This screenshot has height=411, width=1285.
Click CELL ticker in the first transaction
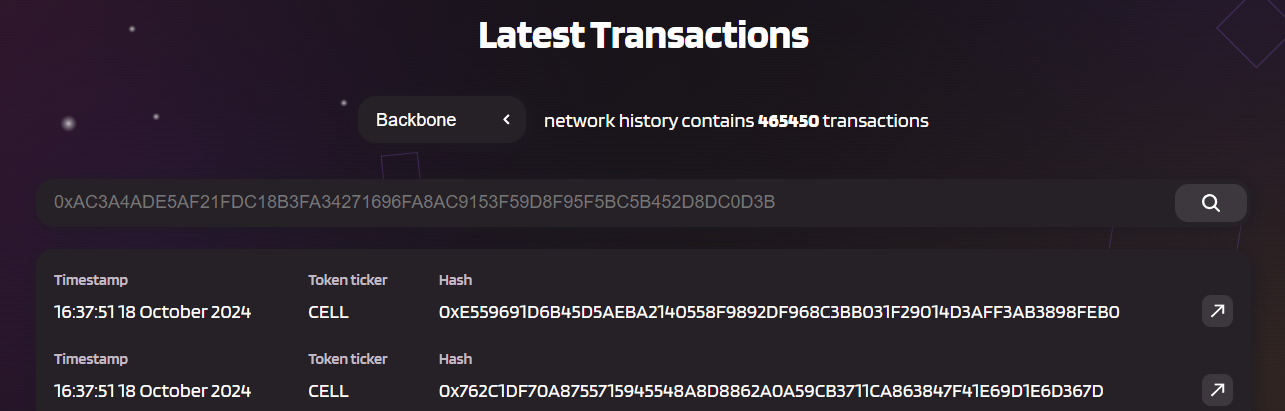328,312
